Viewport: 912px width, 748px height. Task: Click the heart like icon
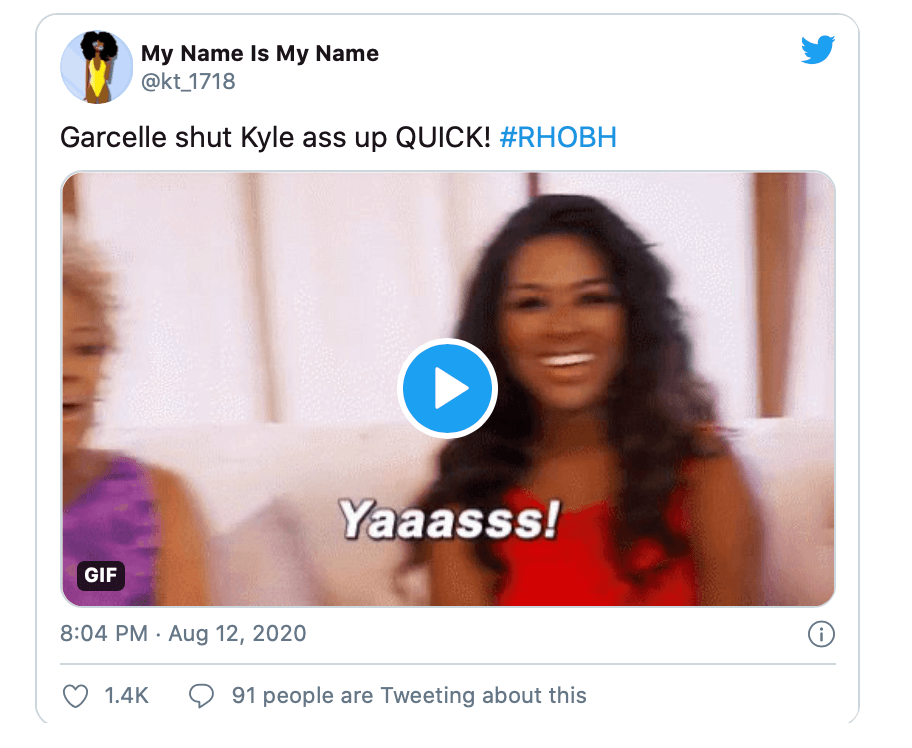coord(76,696)
